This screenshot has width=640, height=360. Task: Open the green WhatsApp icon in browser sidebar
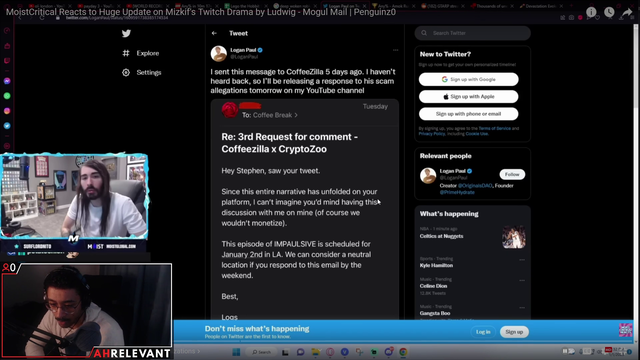(7, 96)
